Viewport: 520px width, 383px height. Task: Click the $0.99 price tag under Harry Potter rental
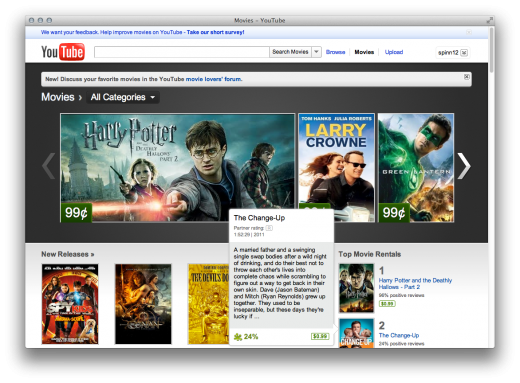pos(387,303)
